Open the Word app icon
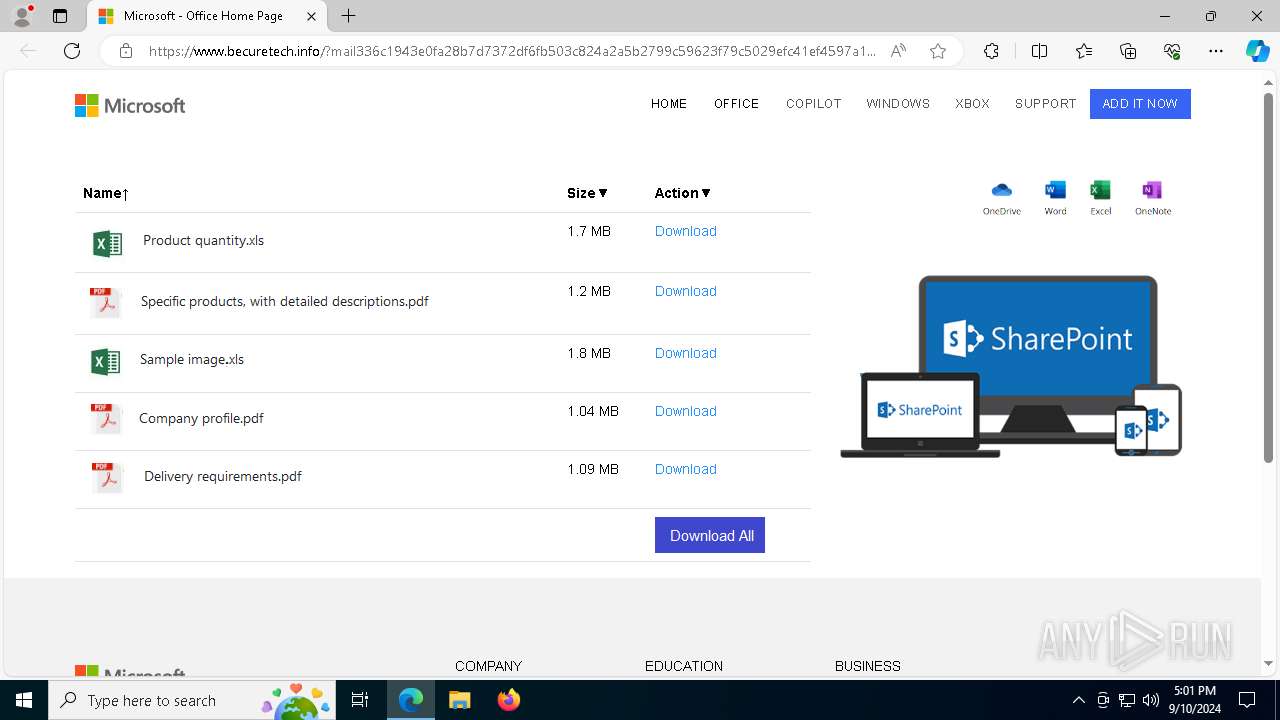 (x=1055, y=198)
